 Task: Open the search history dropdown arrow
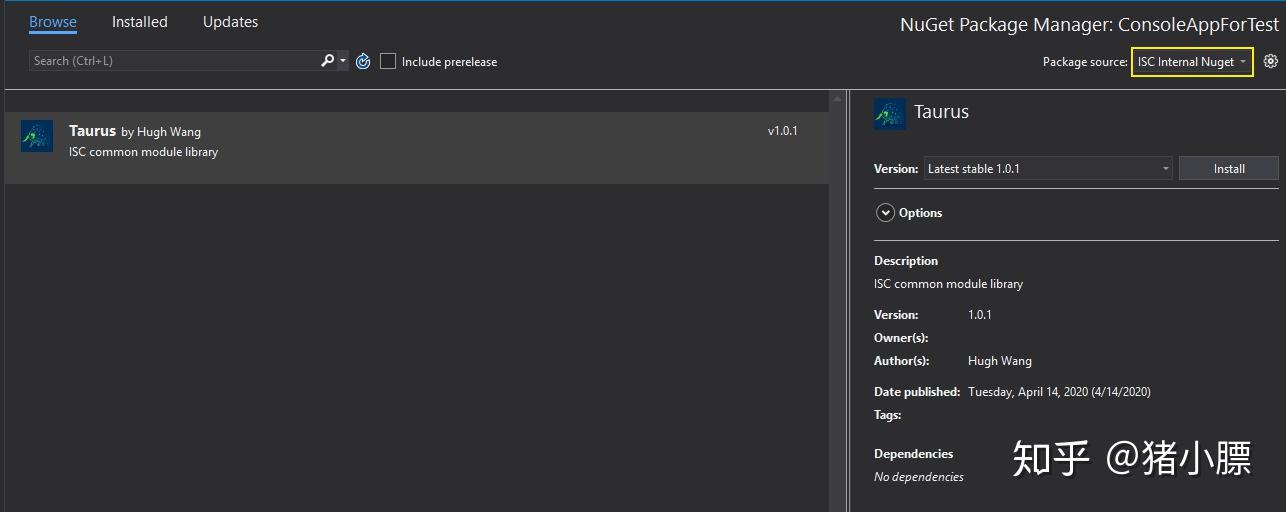[343, 61]
